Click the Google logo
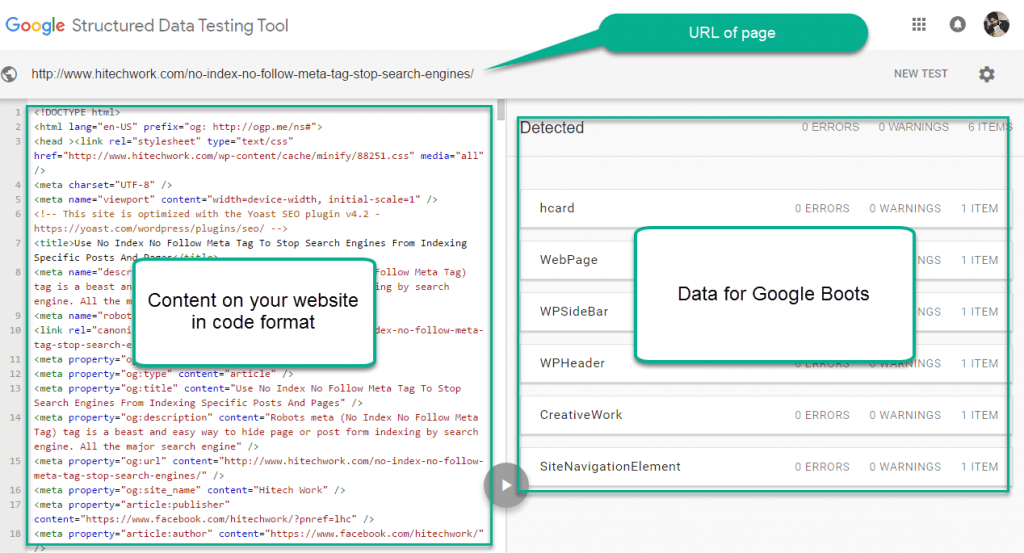 35,26
